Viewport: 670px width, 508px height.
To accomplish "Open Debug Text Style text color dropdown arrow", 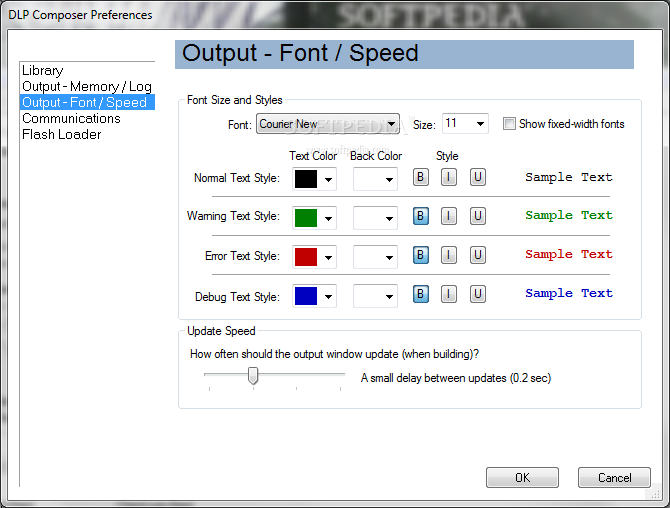I will [x=328, y=296].
